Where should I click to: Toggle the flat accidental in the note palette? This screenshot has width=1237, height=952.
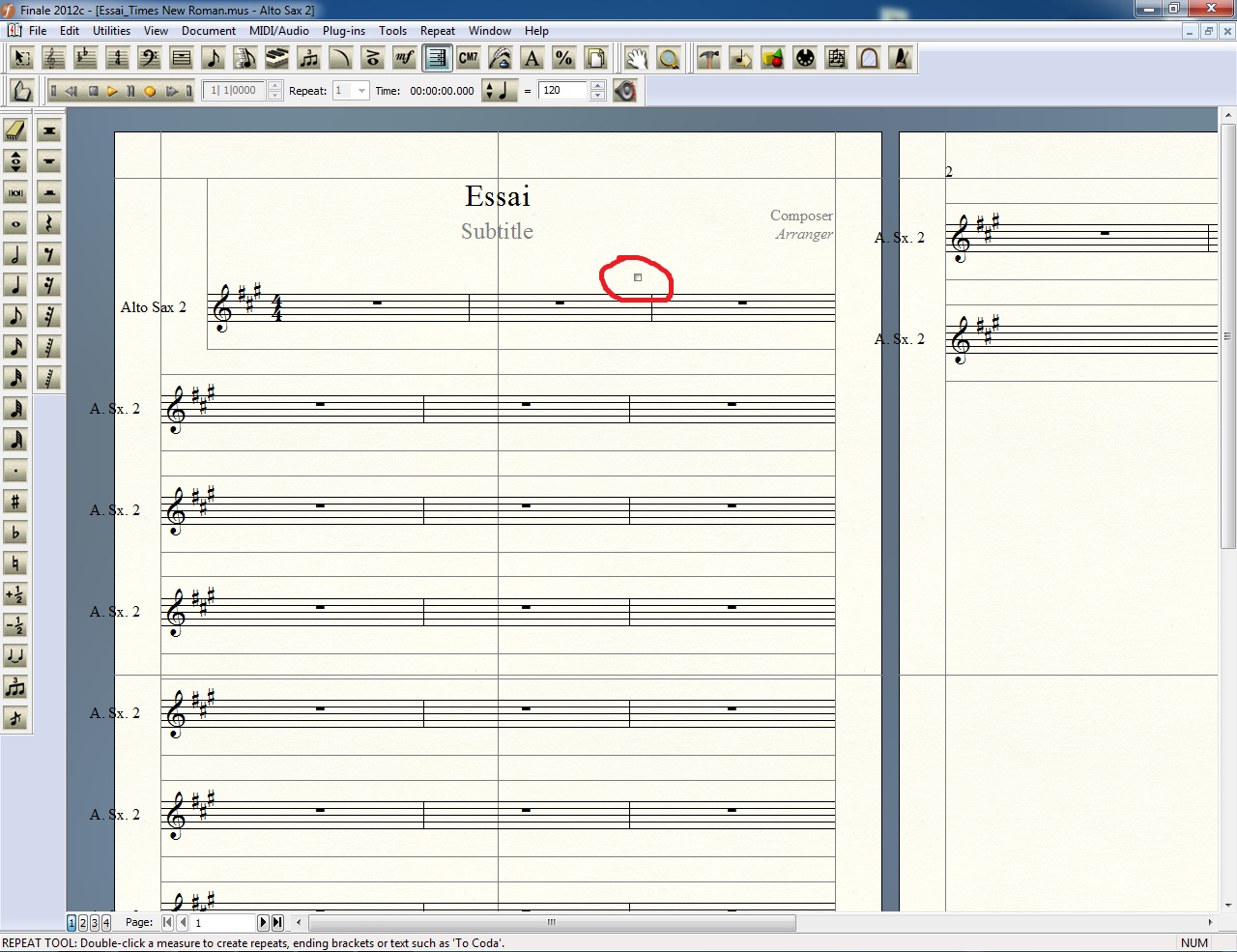coord(15,533)
